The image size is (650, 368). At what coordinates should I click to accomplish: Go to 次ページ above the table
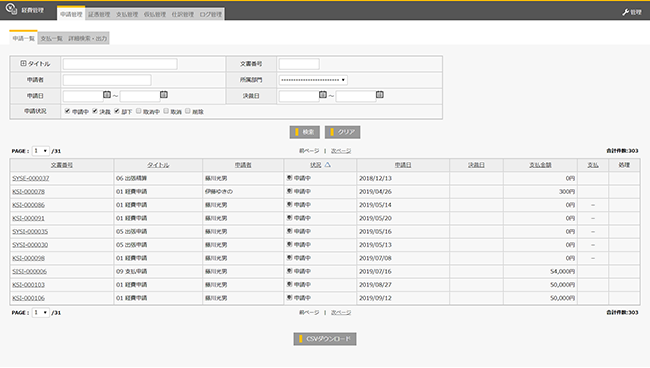click(341, 151)
